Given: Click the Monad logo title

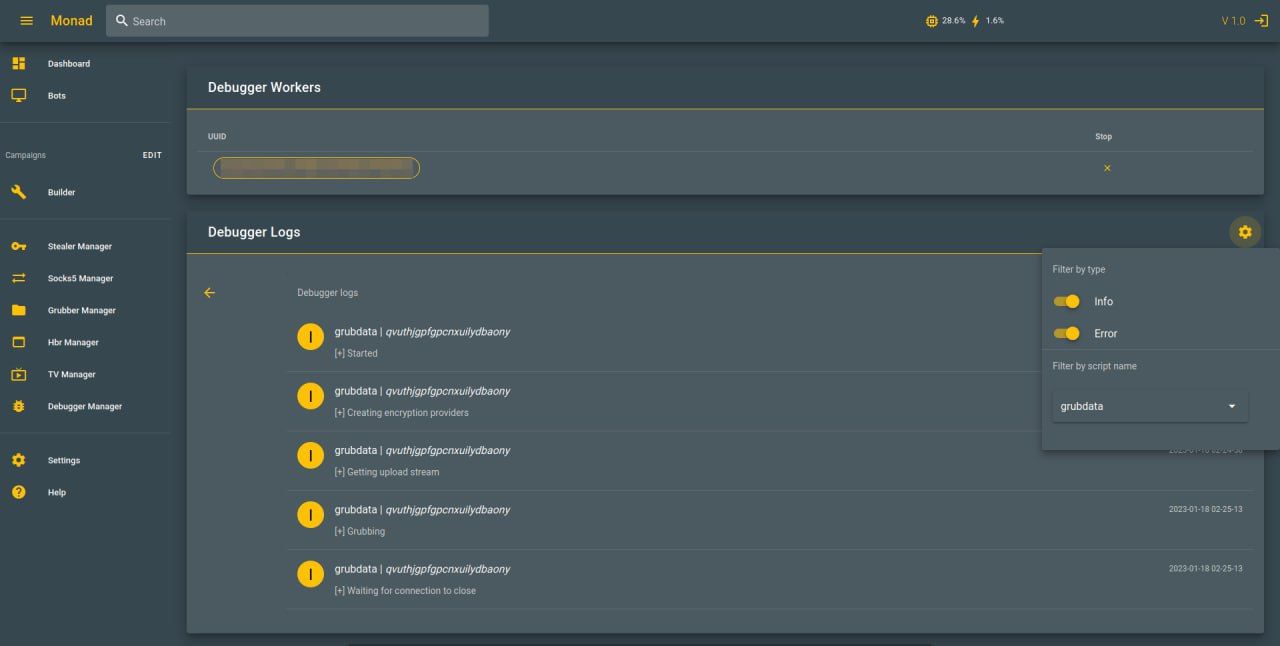Looking at the screenshot, I should pyautogui.click(x=71, y=21).
